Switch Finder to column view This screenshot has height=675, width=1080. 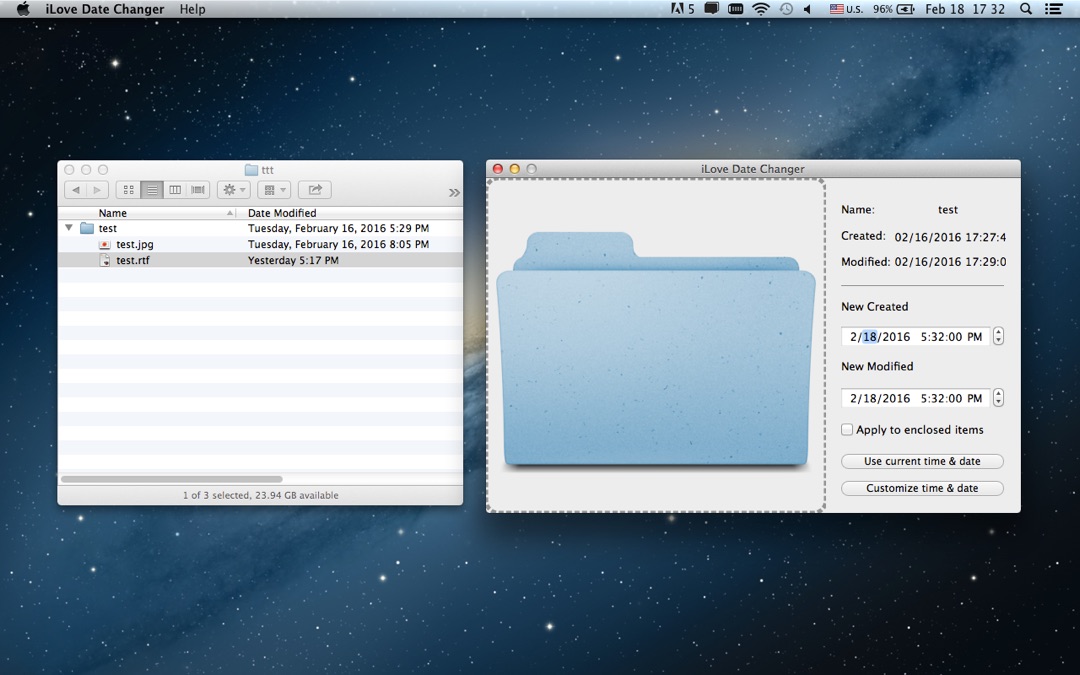[175, 190]
